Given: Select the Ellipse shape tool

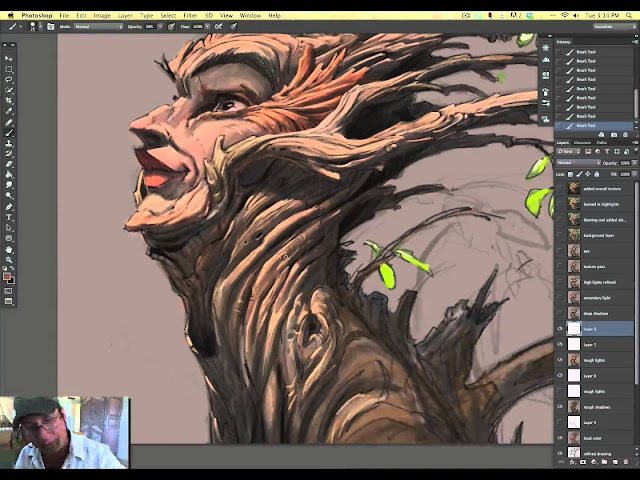Looking at the screenshot, I should [9, 238].
